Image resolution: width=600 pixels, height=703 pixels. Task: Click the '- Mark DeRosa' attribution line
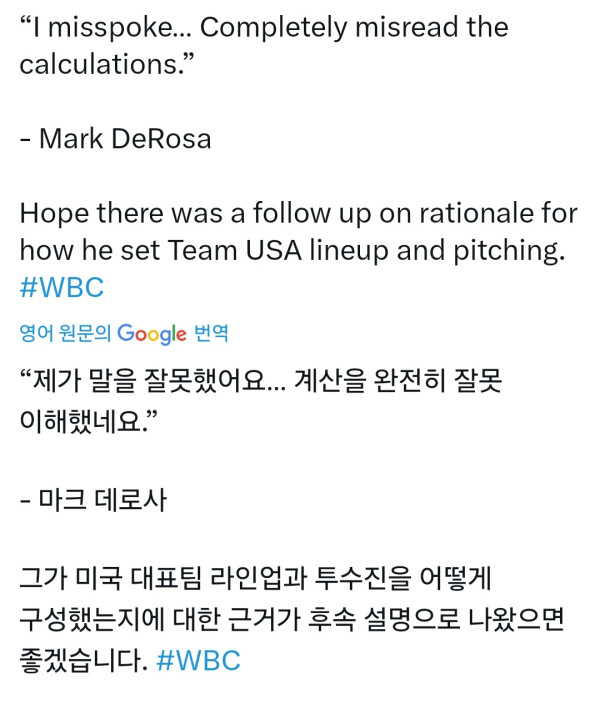[x=115, y=138]
